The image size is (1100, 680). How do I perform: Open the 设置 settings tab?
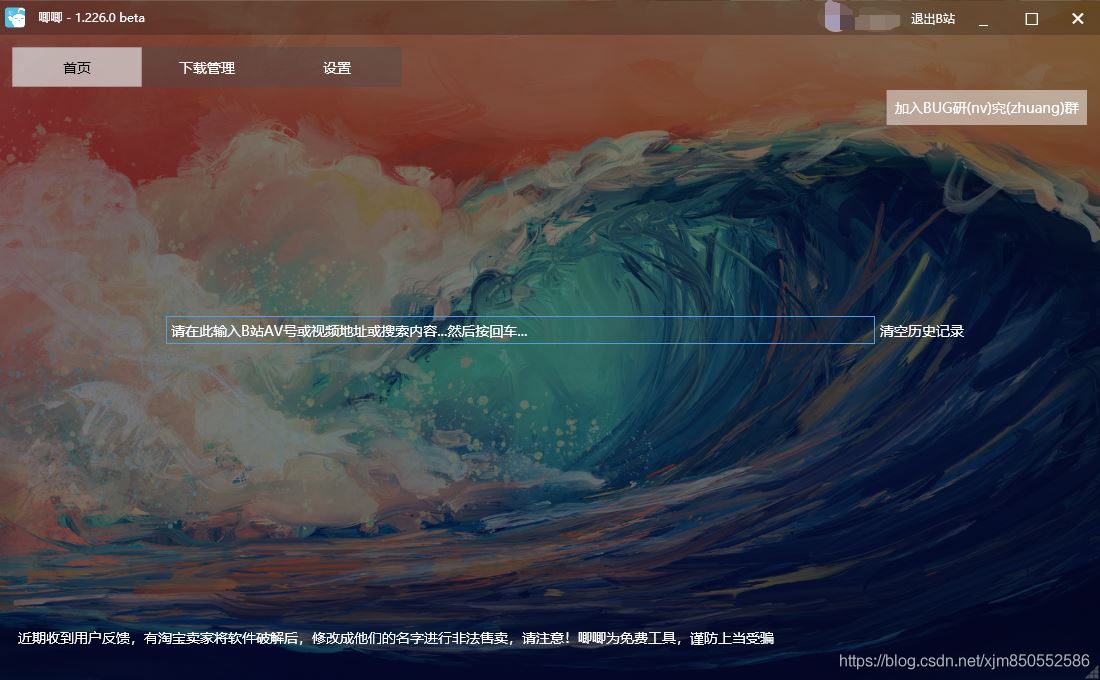point(337,67)
